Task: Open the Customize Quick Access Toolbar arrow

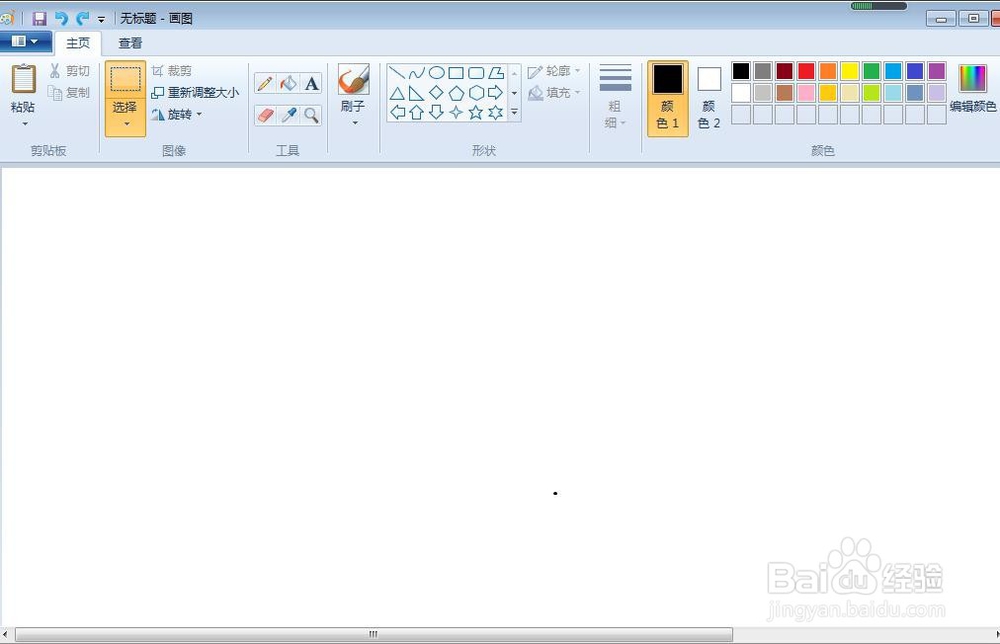Action: (x=101, y=20)
